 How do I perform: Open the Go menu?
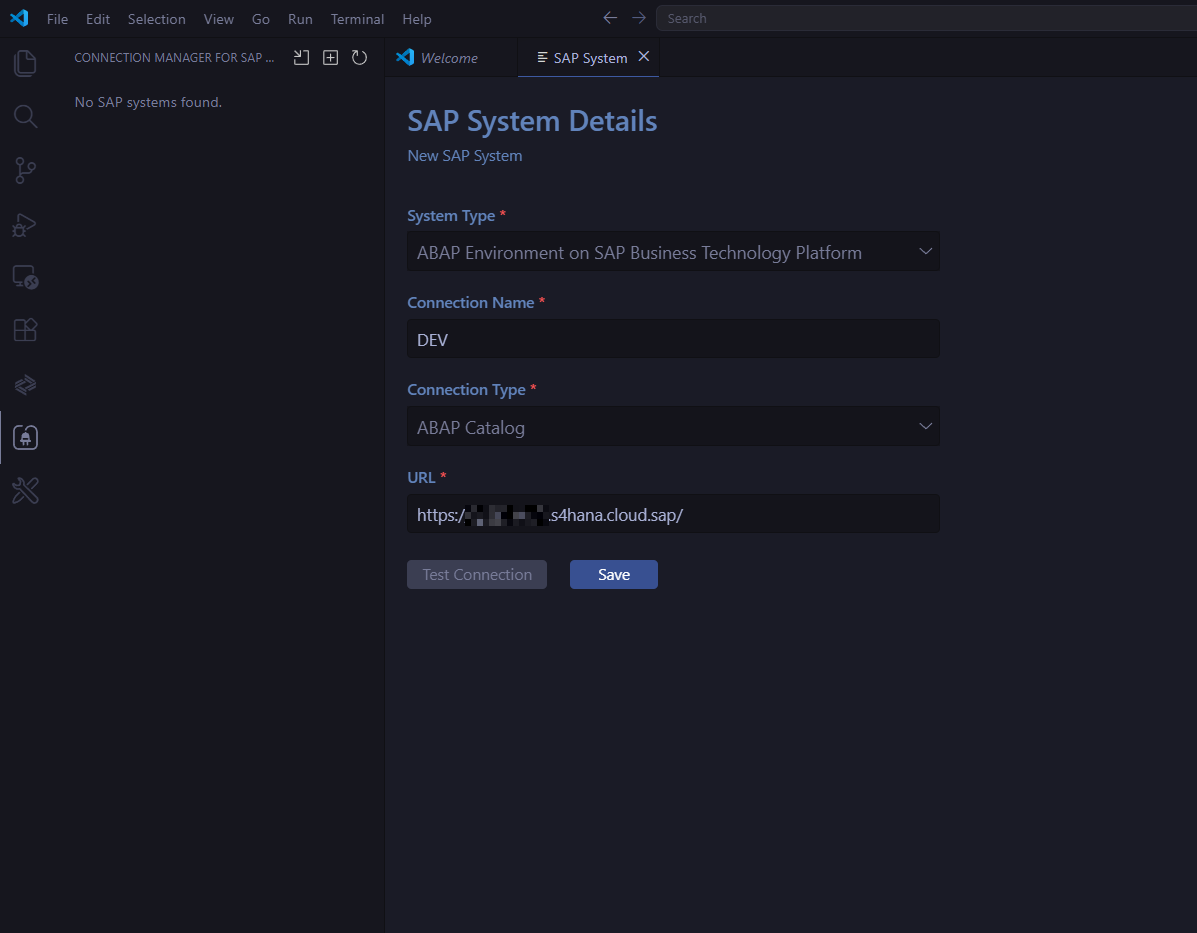point(260,19)
